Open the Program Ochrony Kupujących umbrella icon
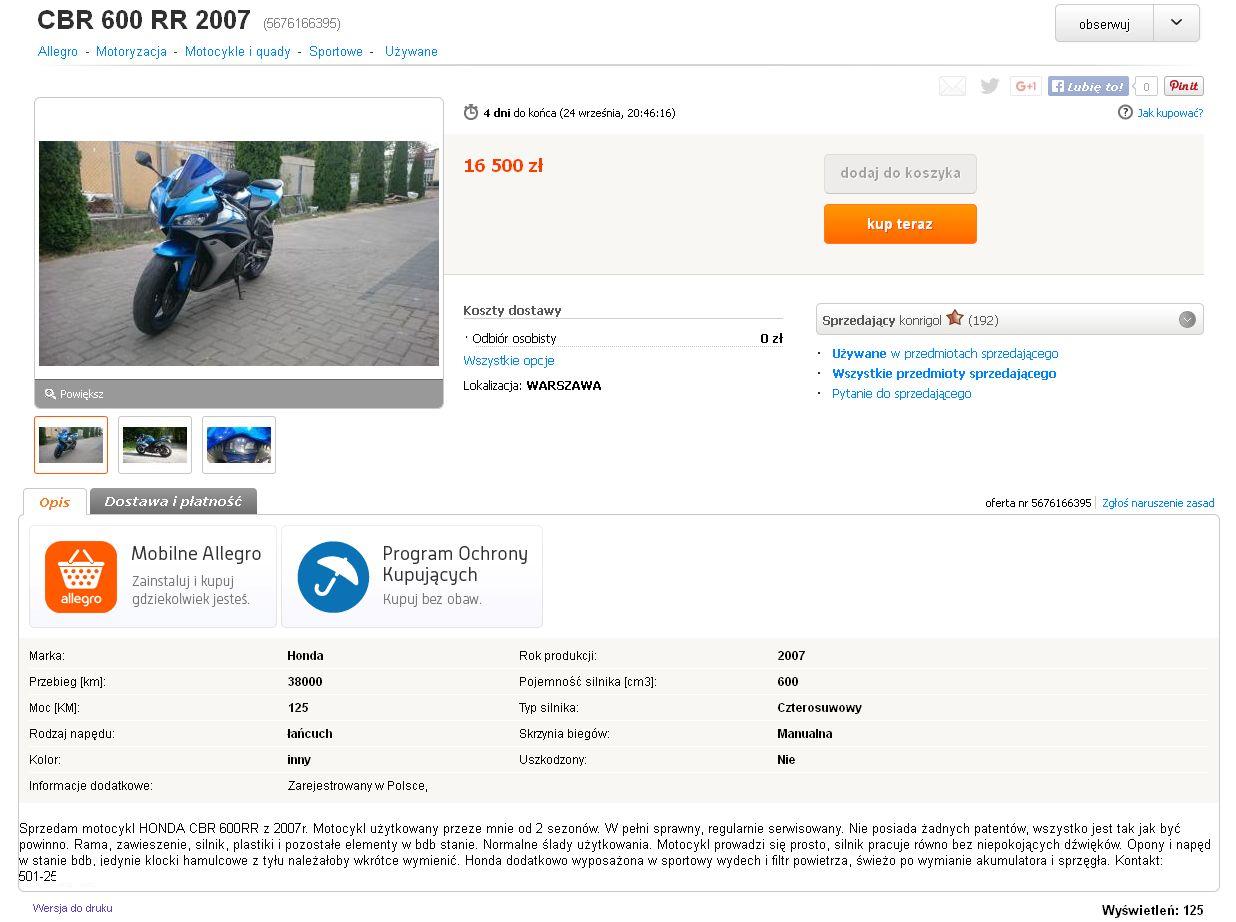Image resolution: width=1236 pixels, height=922 pixels. coord(333,577)
